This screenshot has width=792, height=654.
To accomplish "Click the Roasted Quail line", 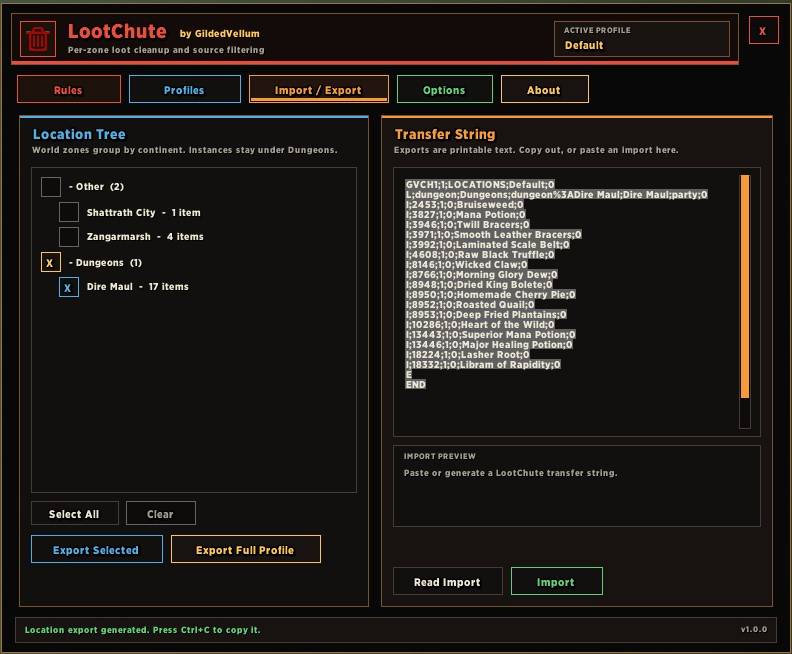I will click(x=470, y=305).
